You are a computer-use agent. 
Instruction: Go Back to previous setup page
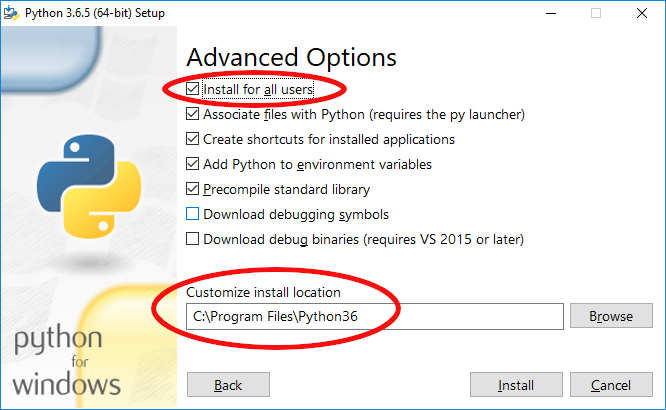[228, 385]
